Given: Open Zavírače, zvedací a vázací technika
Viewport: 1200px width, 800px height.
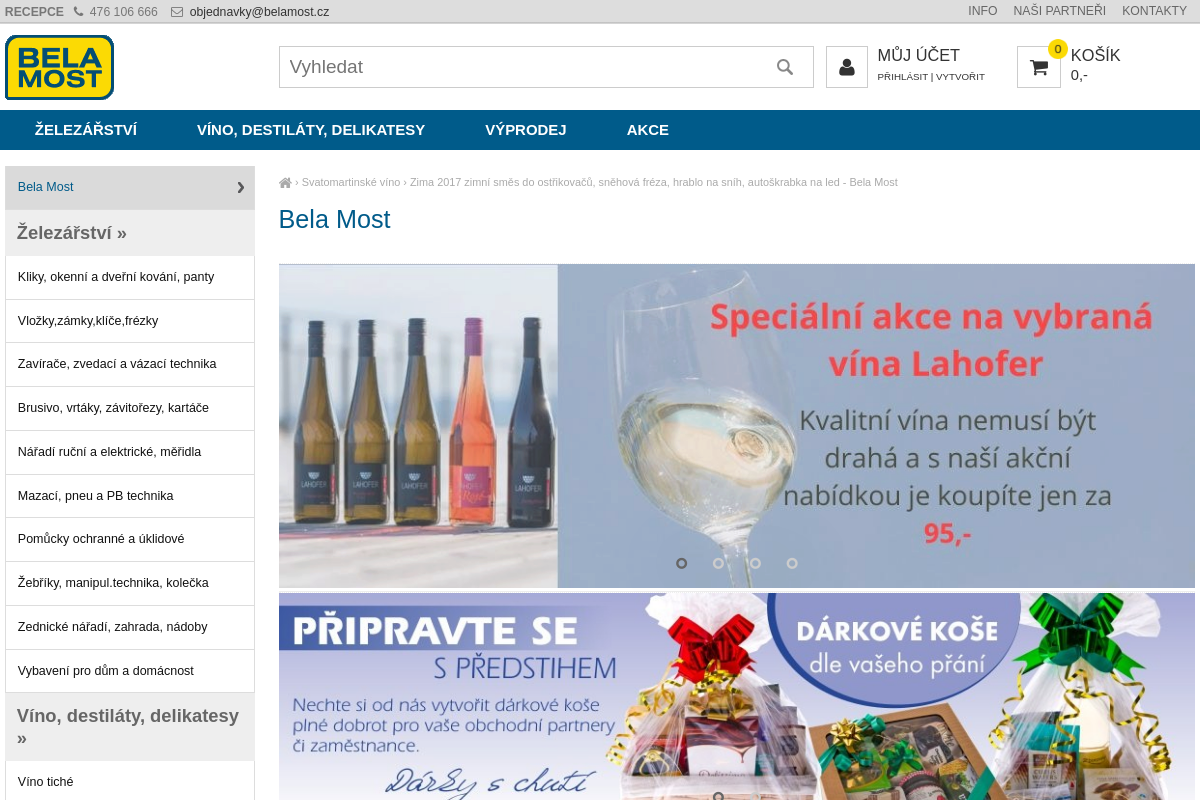Looking at the screenshot, I should [130, 364].
